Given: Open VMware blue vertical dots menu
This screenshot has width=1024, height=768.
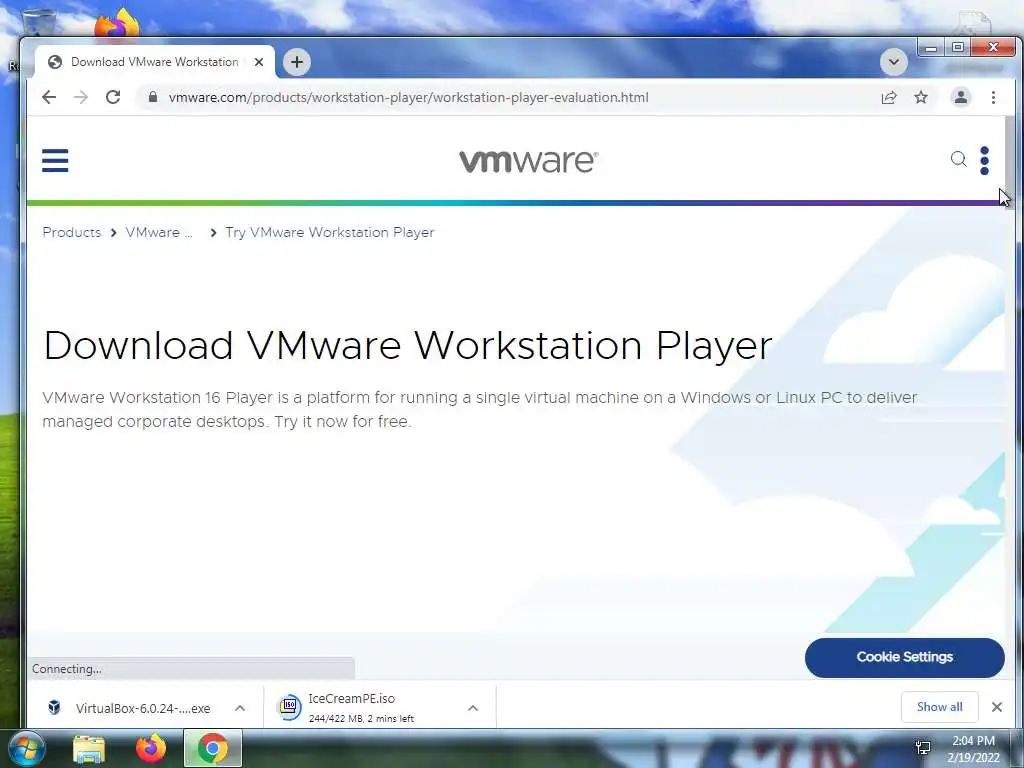Looking at the screenshot, I should pyautogui.click(x=984, y=161).
